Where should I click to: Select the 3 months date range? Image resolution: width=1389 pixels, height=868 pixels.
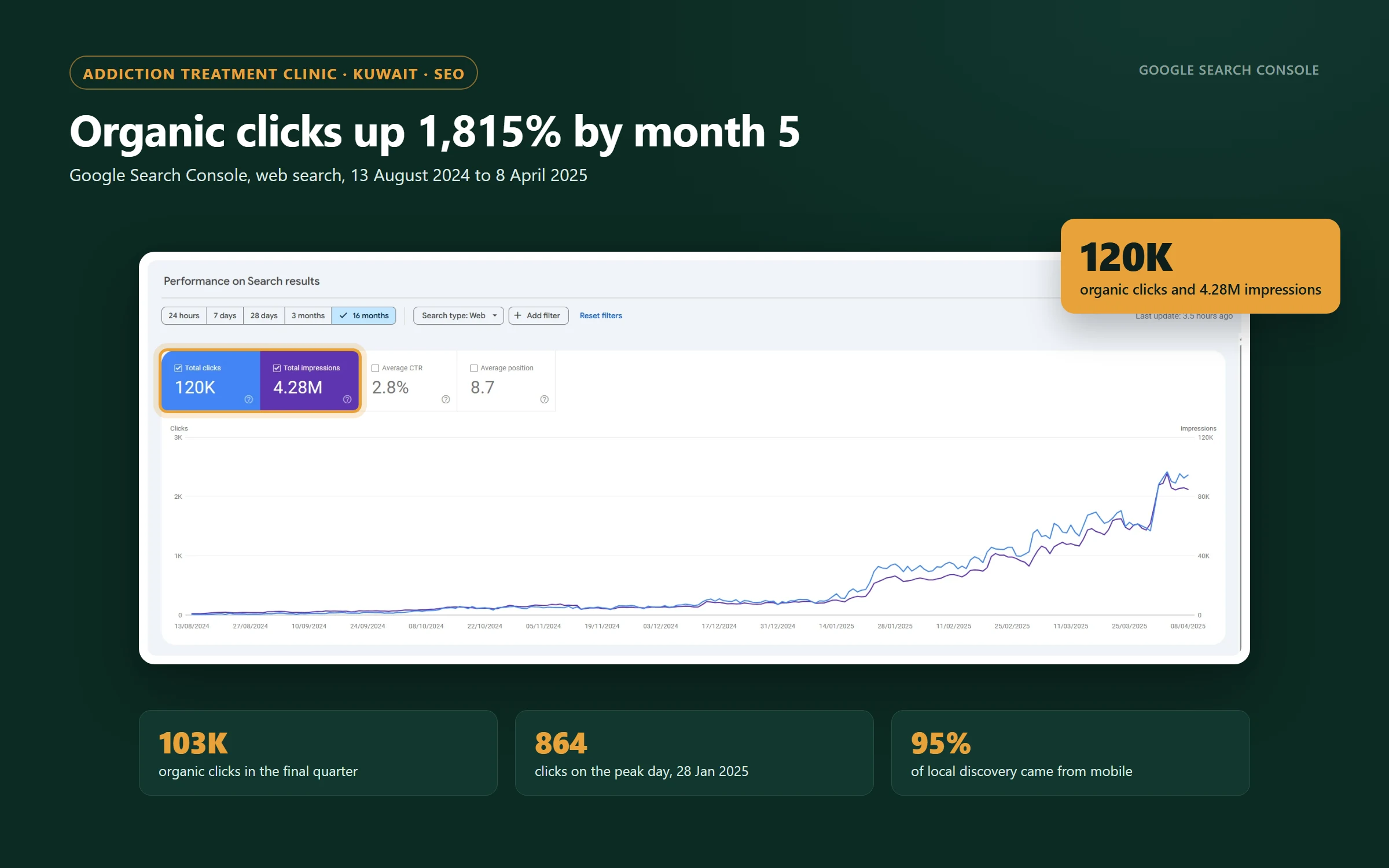click(308, 315)
